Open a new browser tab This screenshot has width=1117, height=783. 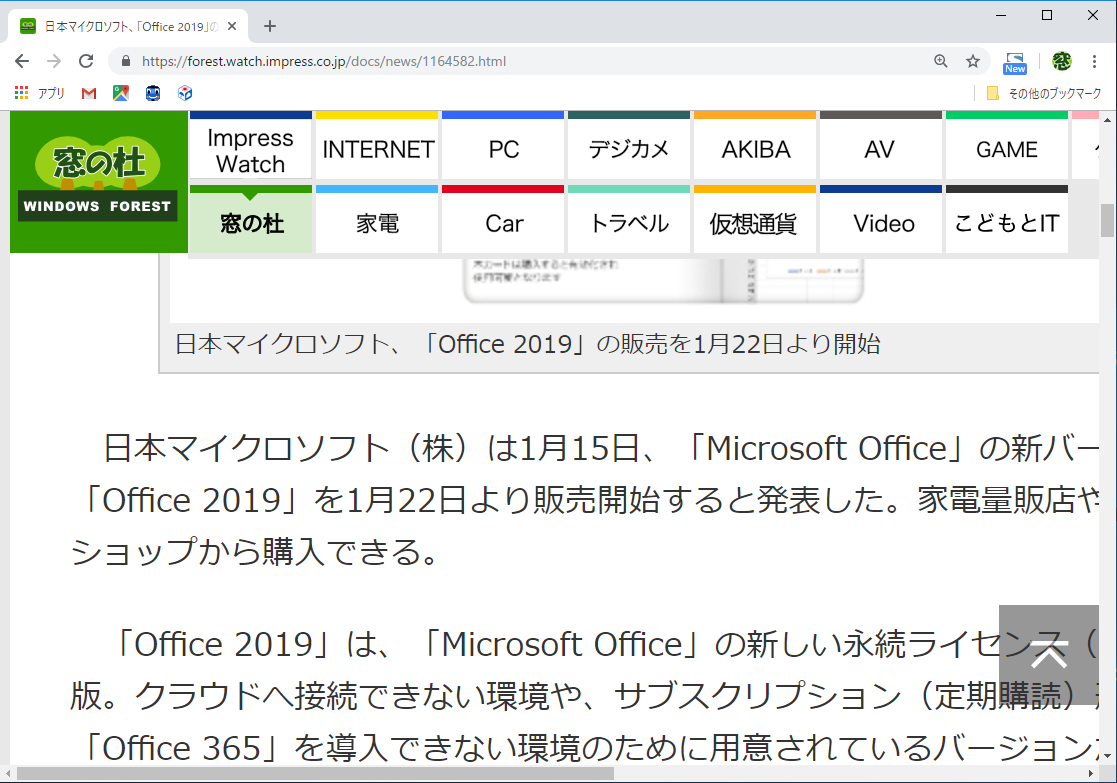point(269,26)
